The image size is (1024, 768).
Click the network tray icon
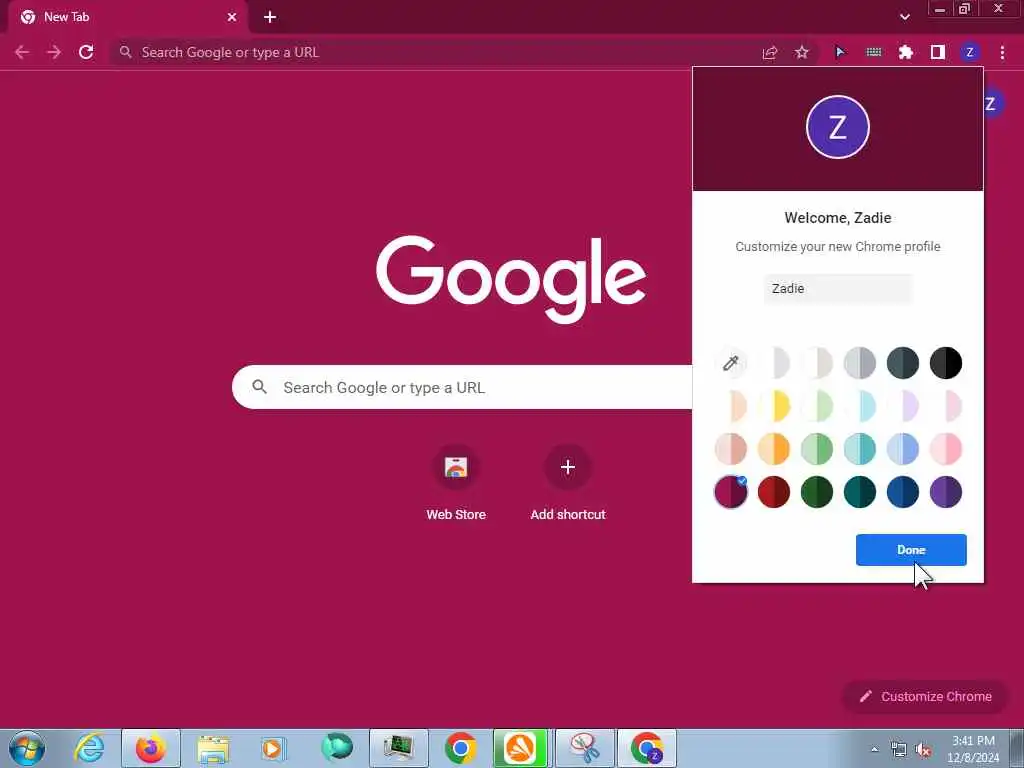click(x=899, y=749)
